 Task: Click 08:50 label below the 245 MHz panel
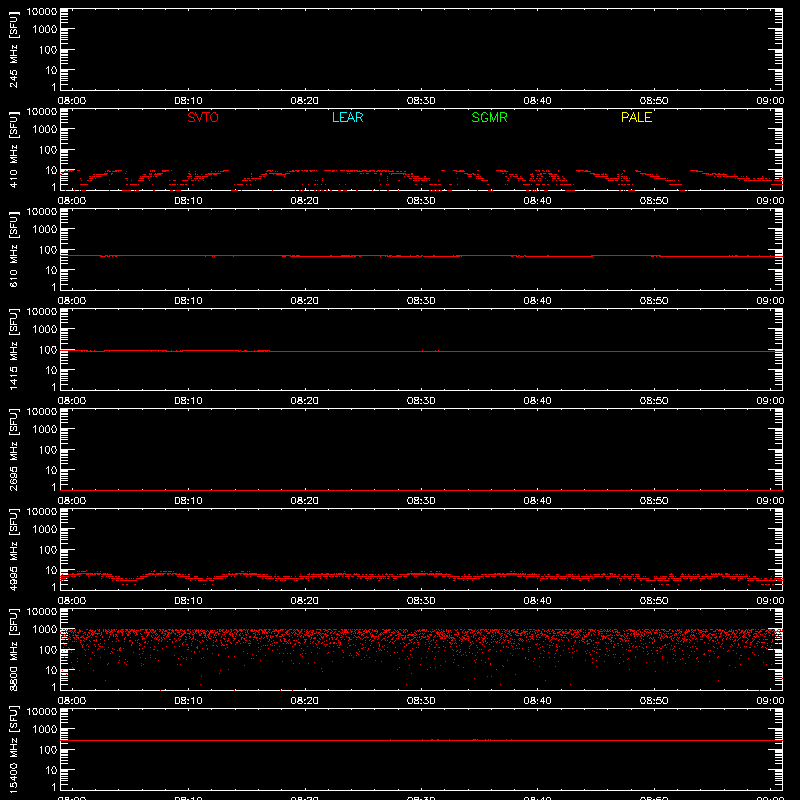[654, 101]
